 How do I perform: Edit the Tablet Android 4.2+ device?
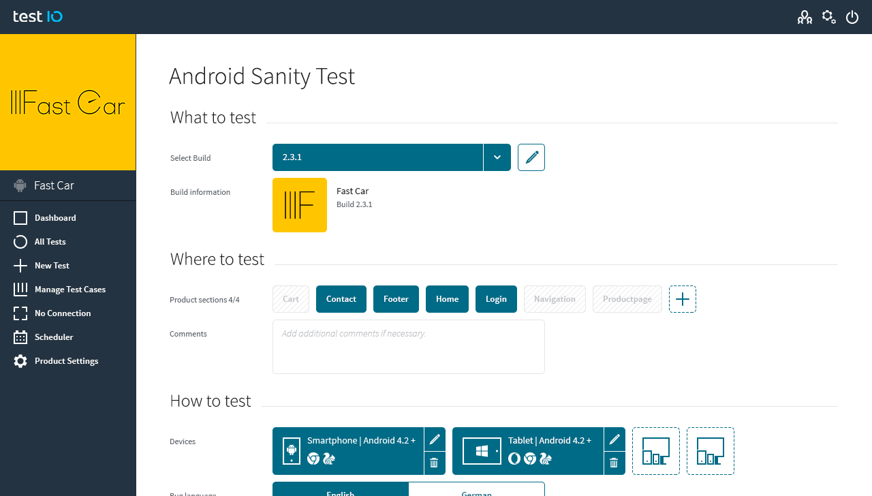(614, 440)
